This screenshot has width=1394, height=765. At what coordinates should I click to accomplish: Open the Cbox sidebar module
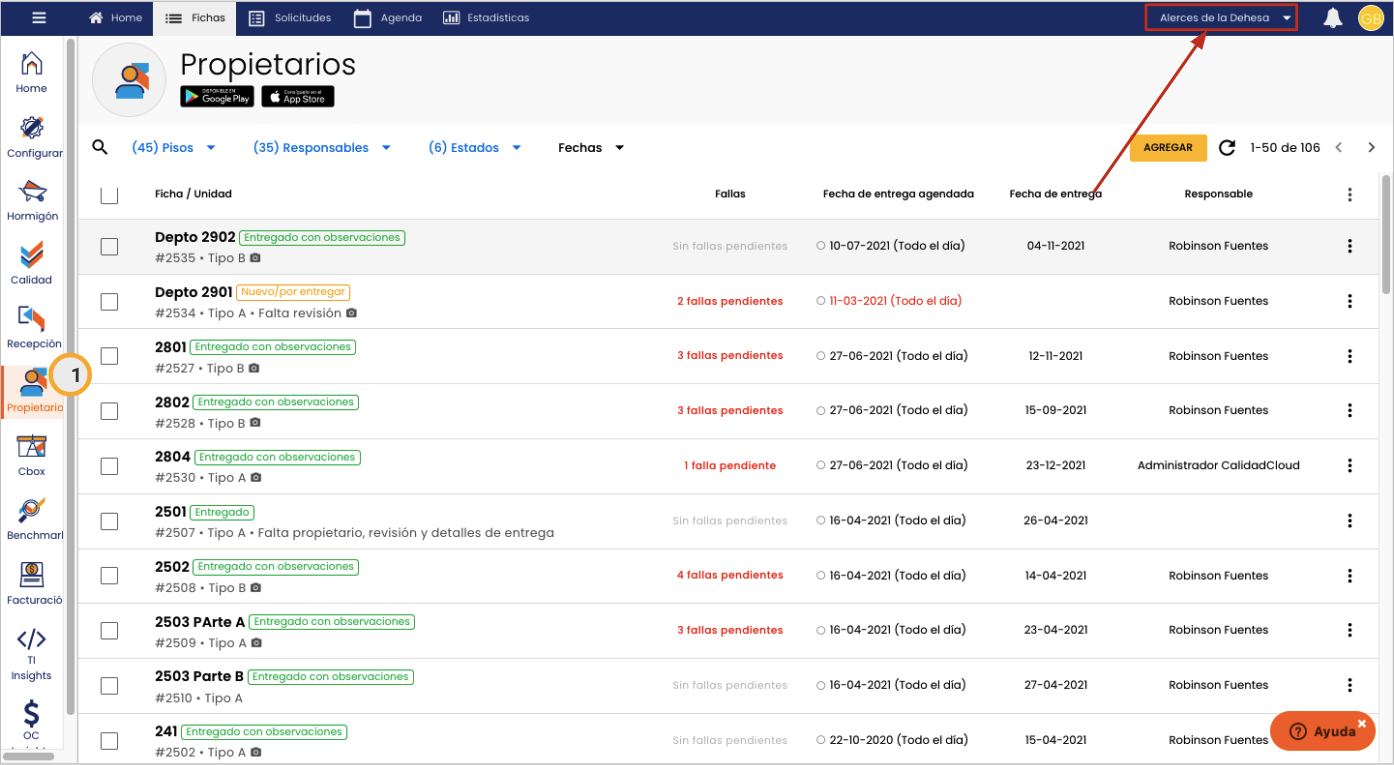pos(32,455)
